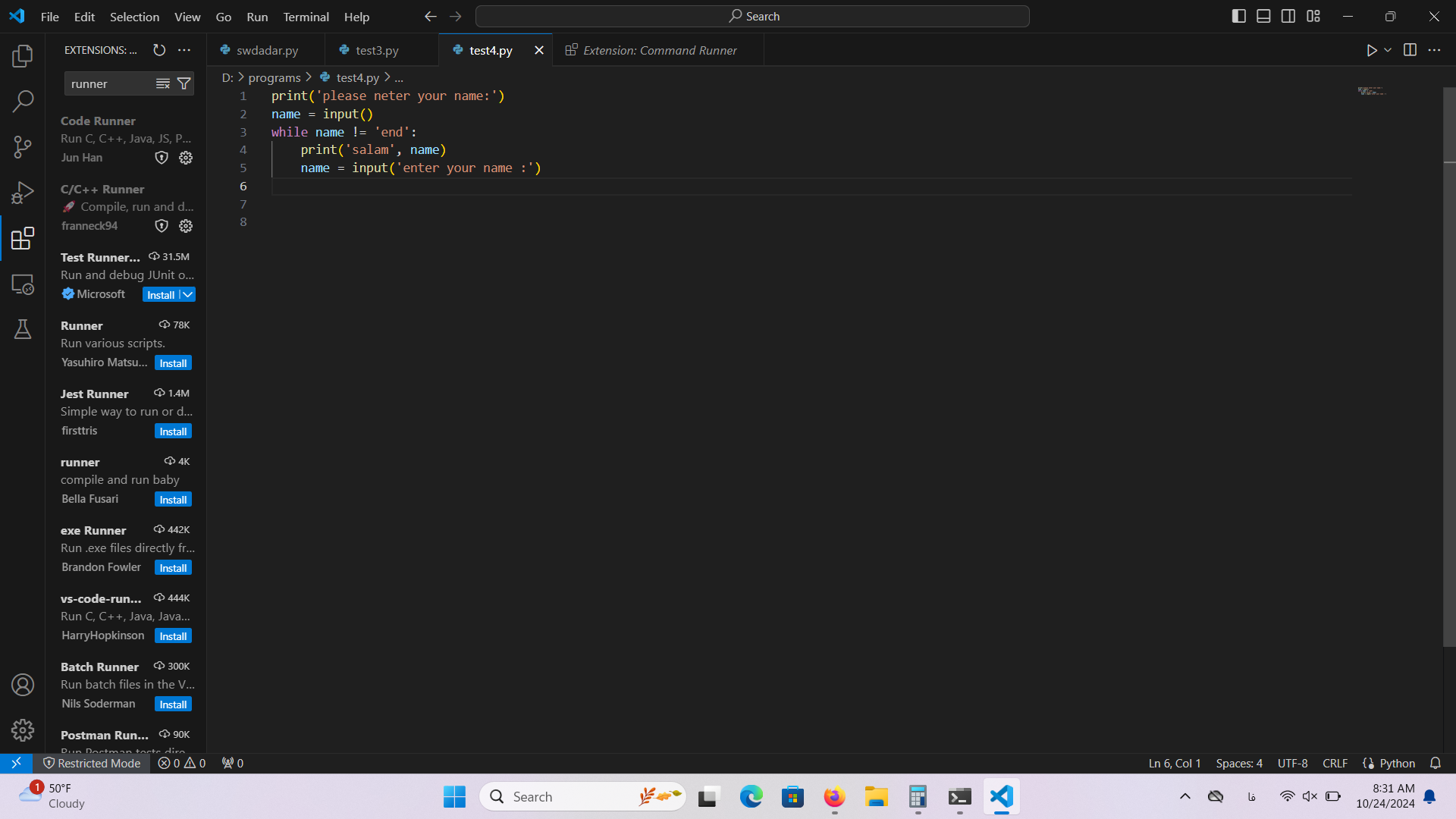The height and width of the screenshot is (819, 1456).
Task: Change Python language mode in status bar
Action: [1397, 763]
